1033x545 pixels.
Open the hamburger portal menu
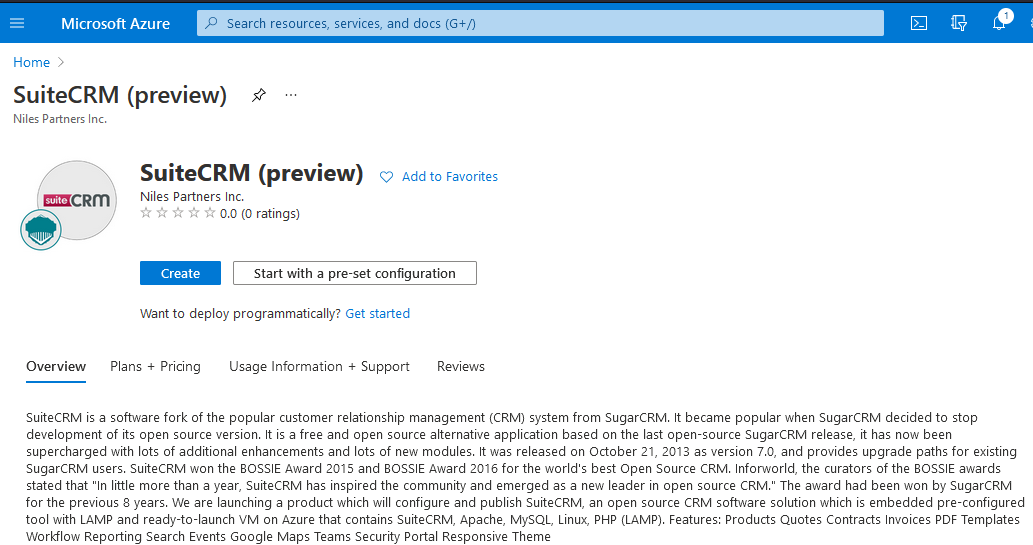[16, 23]
